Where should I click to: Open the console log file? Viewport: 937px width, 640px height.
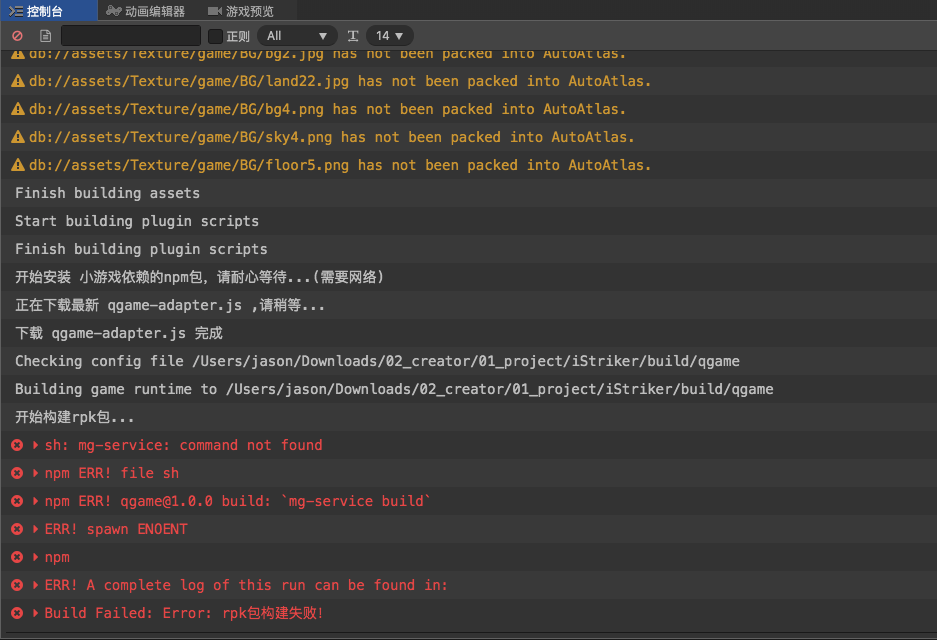[45, 36]
